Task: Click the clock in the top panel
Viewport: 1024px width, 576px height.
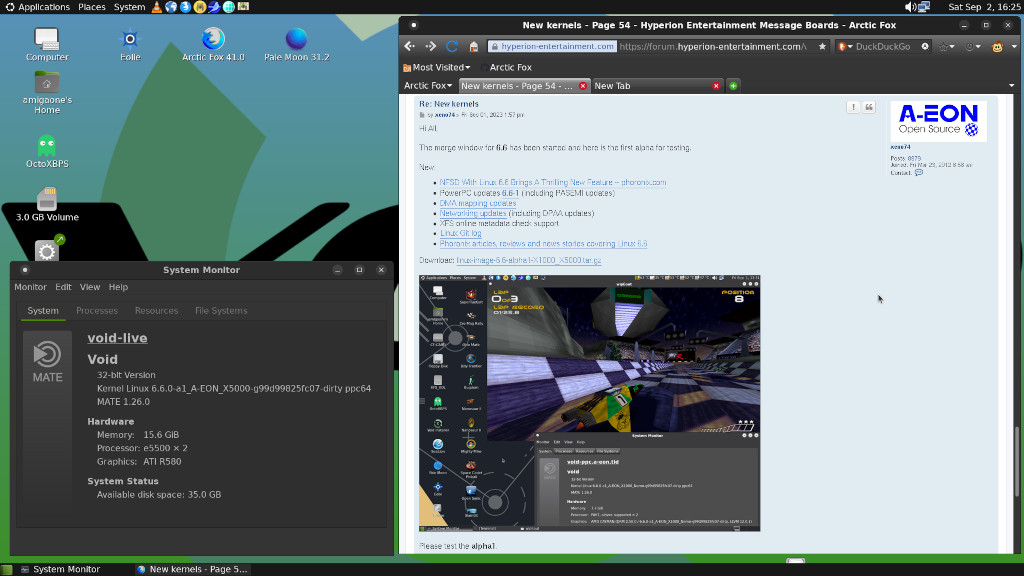Action: [984, 7]
